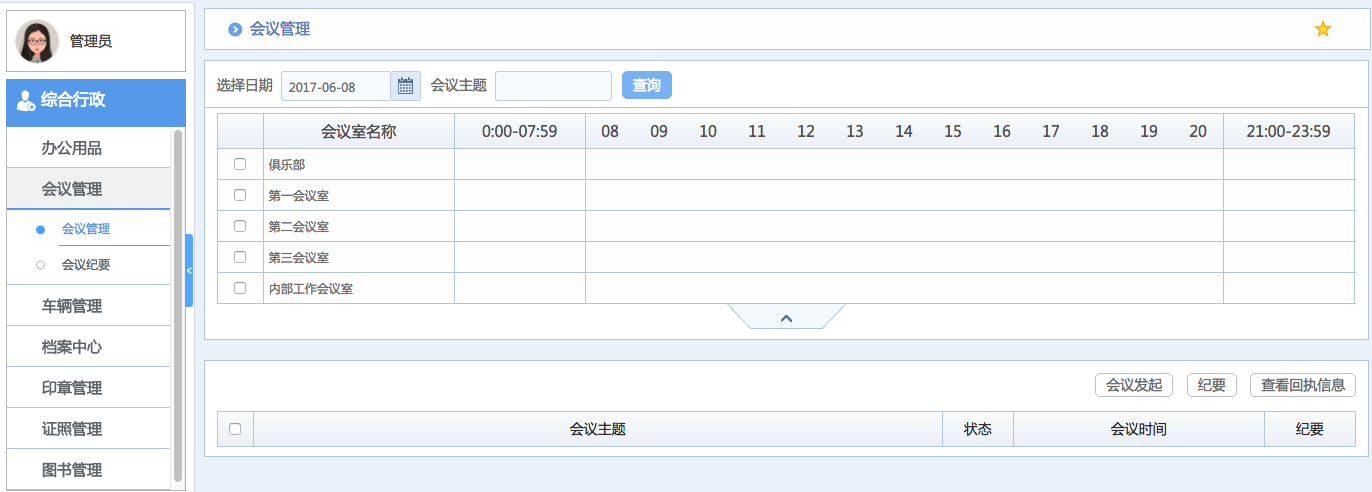Expand the 办公用品 sidebar section

tap(72, 148)
